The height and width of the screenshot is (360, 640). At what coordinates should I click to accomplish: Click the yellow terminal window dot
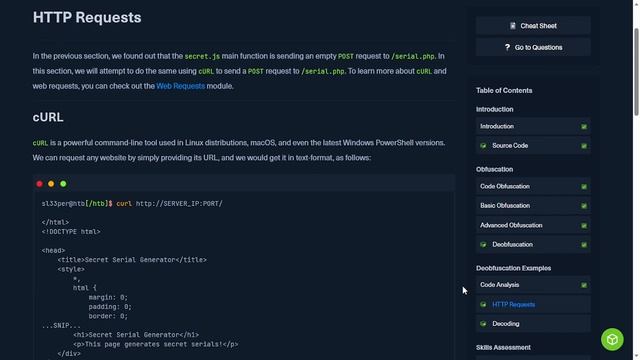tap(51, 184)
